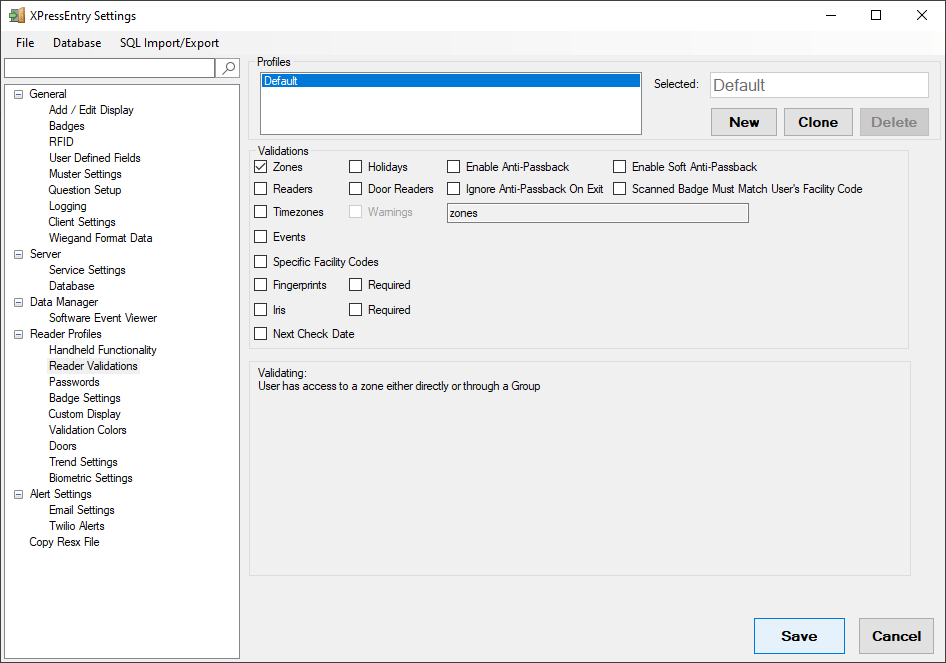Open Logging settings
This screenshot has height=663, width=946.
[x=68, y=206]
